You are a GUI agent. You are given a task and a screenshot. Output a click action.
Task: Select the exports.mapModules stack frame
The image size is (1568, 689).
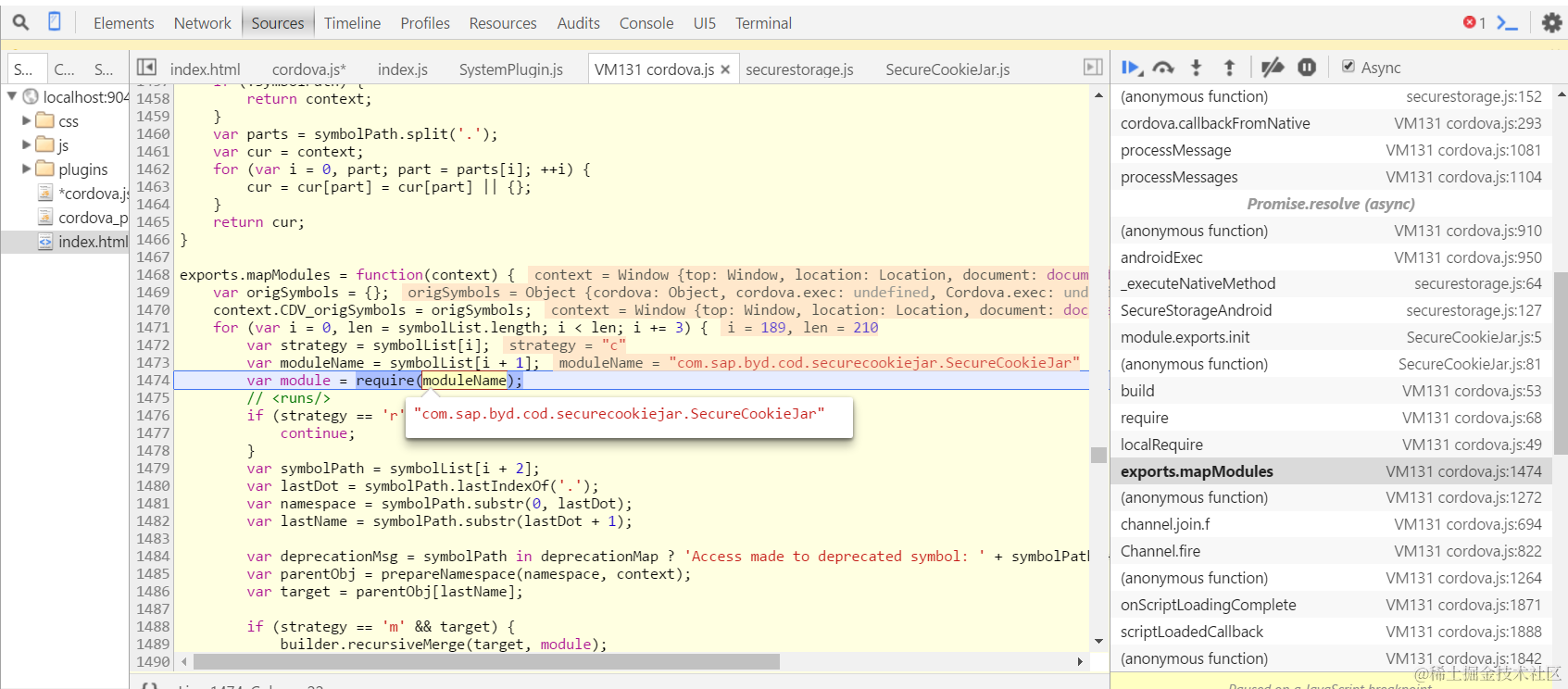[1331, 471]
